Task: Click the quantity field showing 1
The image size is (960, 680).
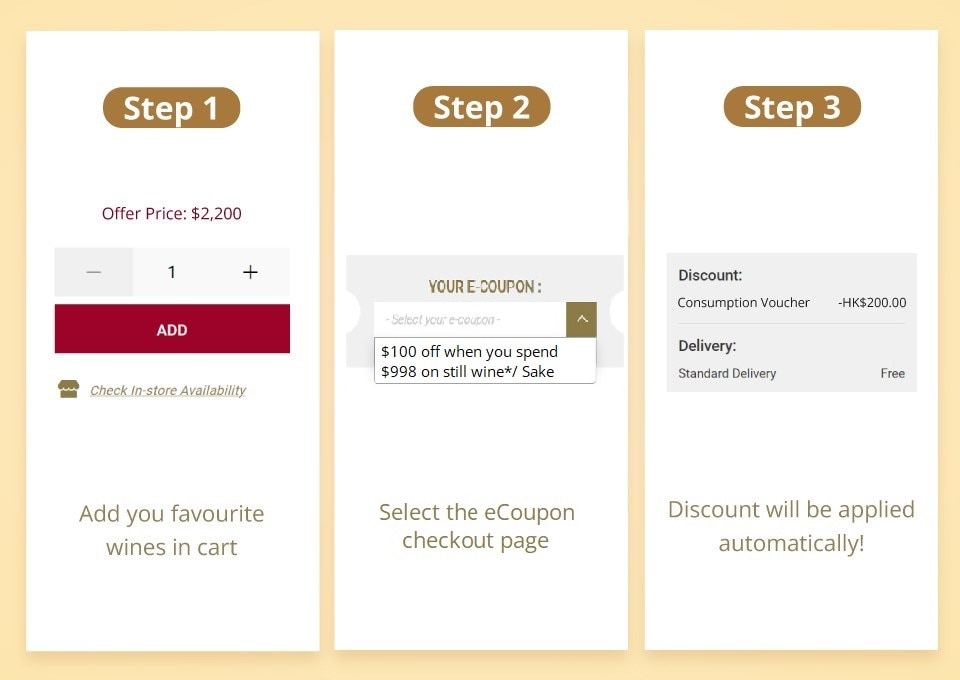Action: 172,272
